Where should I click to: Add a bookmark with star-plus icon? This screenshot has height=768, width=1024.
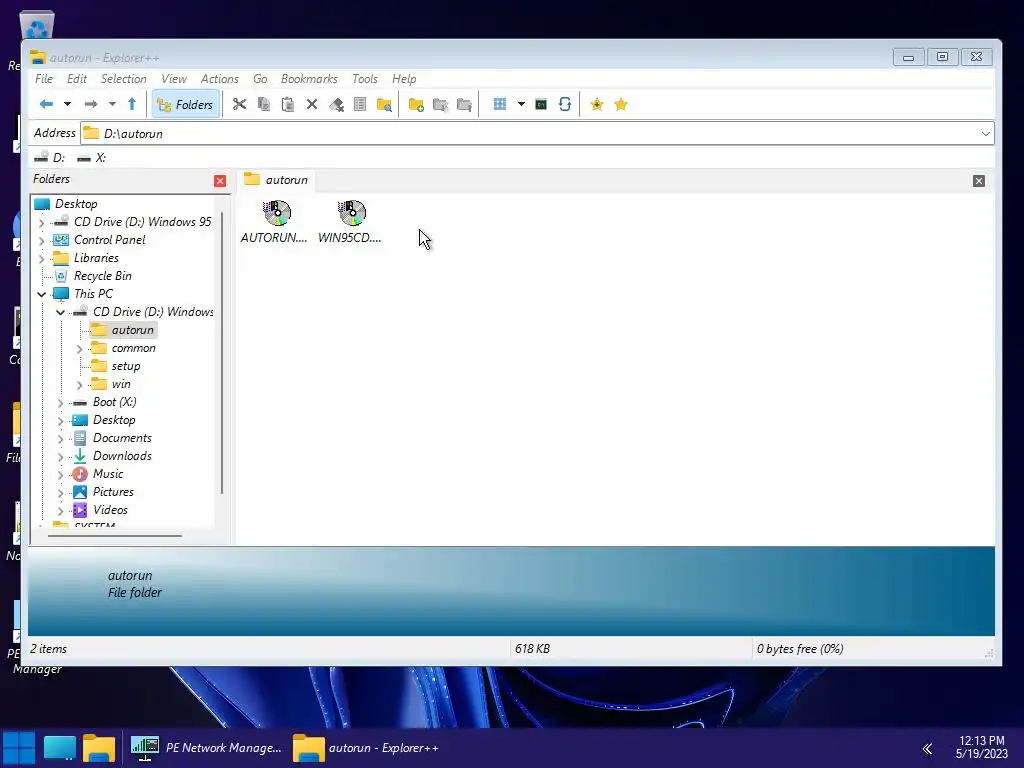tap(597, 104)
